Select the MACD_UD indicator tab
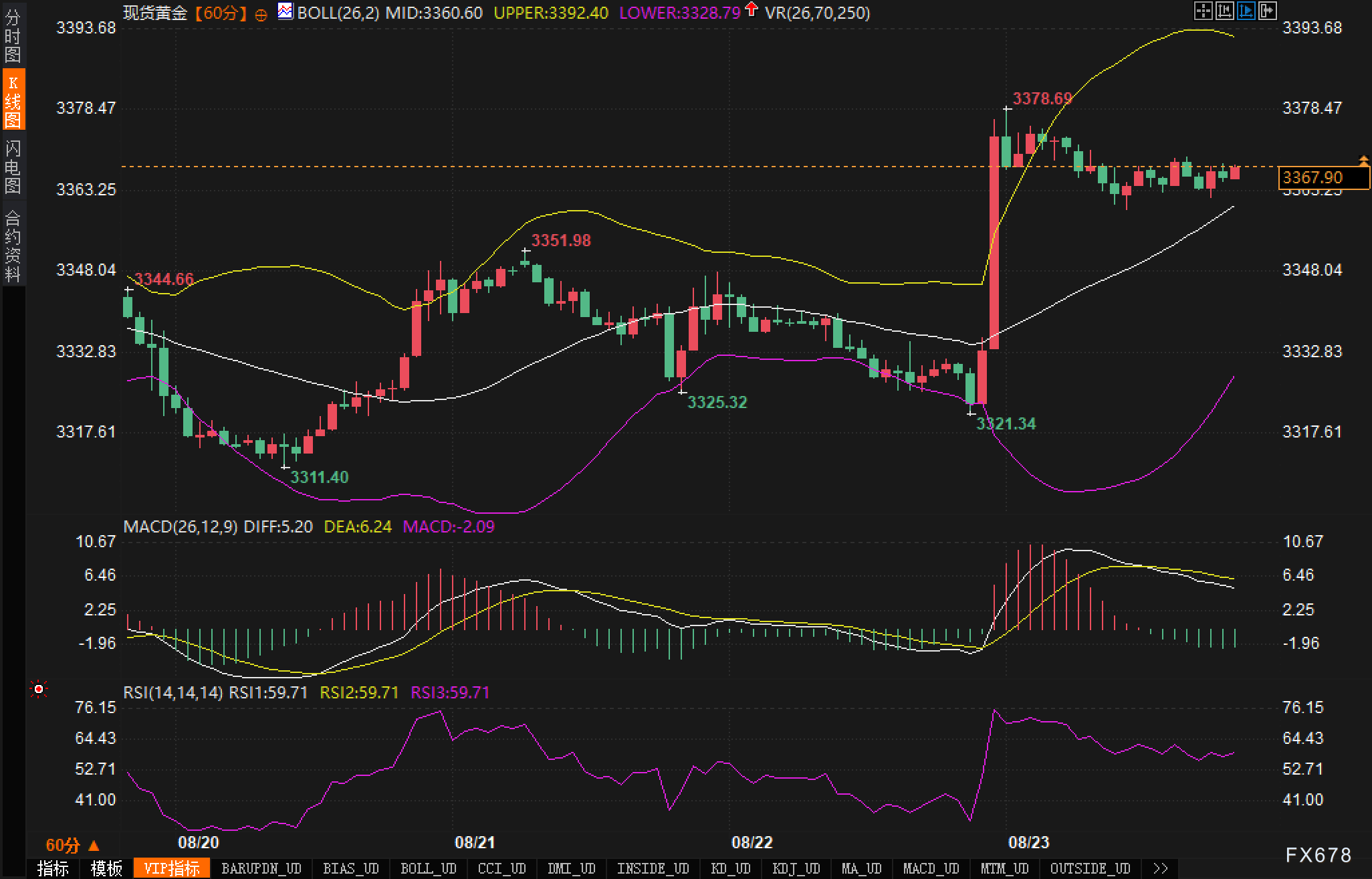 [931, 868]
